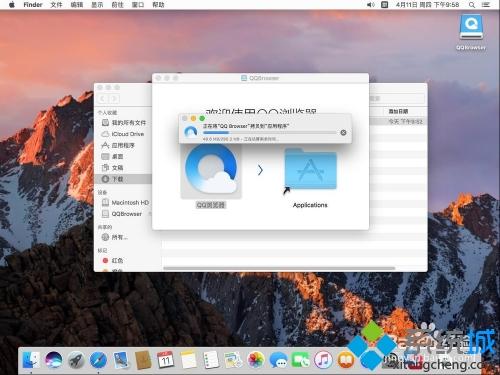Cancel the QQ Browser copy operation
This screenshot has width=500, height=375.
(343, 133)
